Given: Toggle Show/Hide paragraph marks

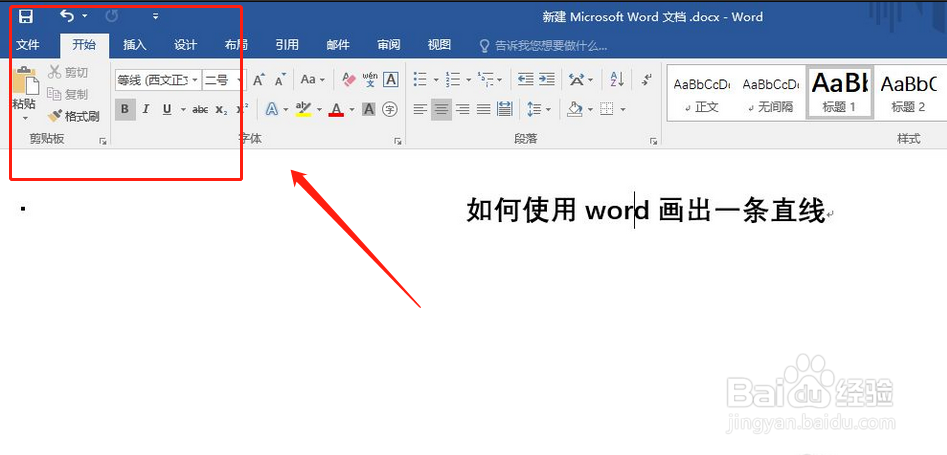Looking at the screenshot, I should pyautogui.click(x=647, y=79).
